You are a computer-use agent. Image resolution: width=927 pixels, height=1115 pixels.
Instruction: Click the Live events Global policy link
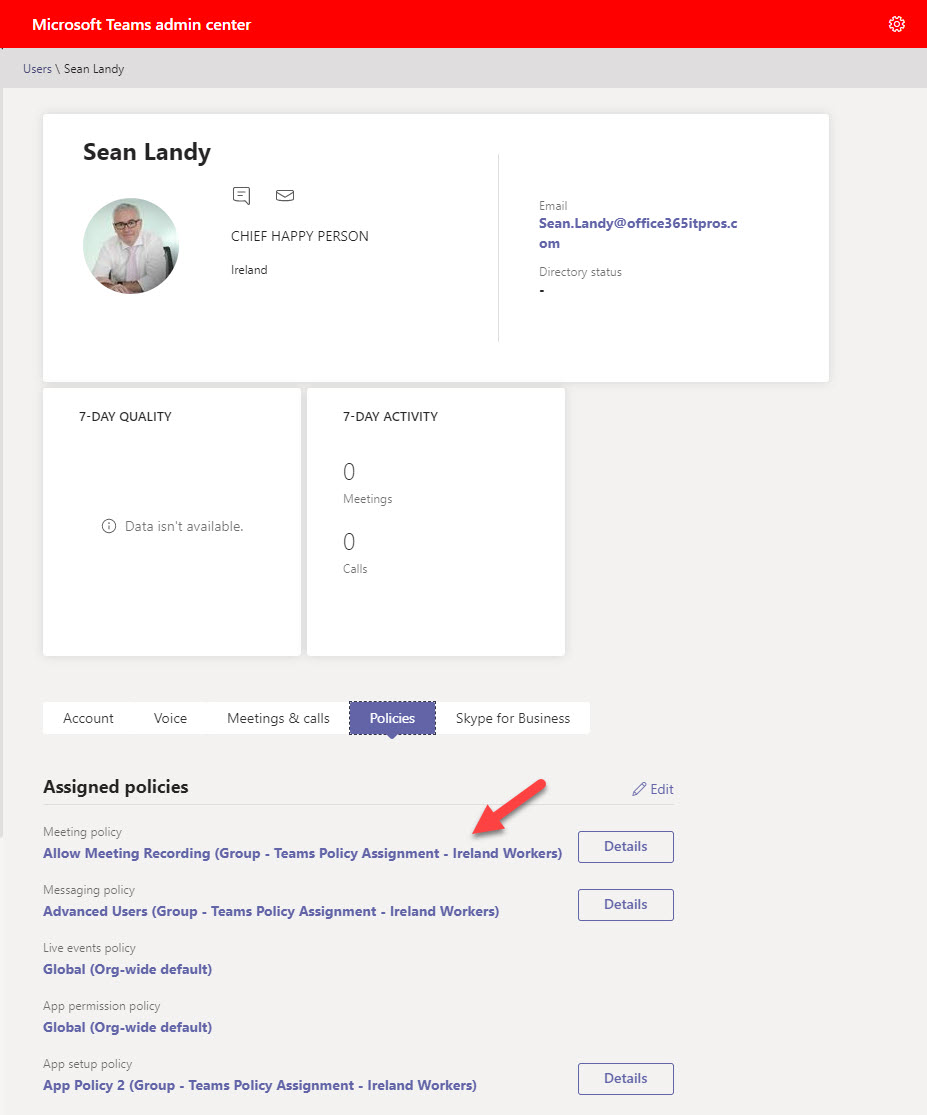(127, 969)
